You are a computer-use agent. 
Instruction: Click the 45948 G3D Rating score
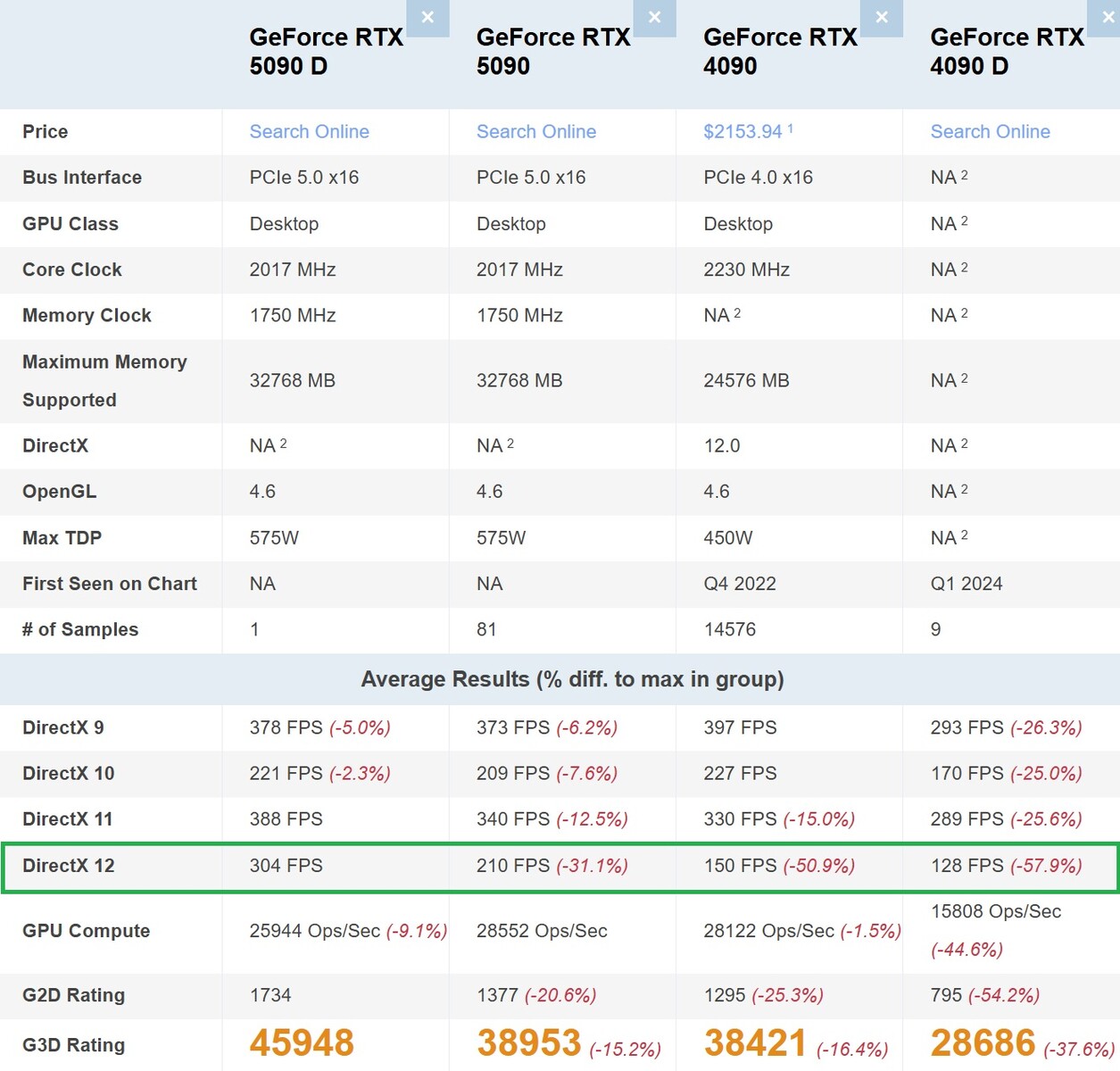[x=302, y=1043]
